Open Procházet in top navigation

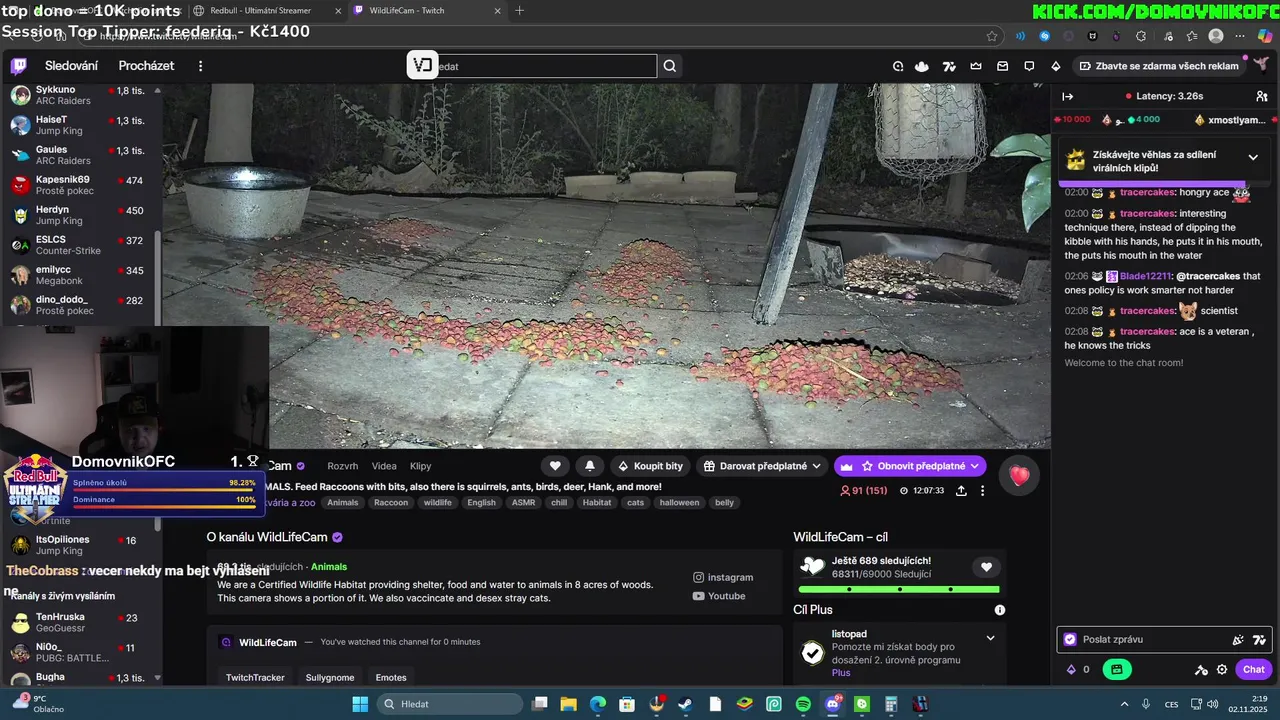point(146,66)
